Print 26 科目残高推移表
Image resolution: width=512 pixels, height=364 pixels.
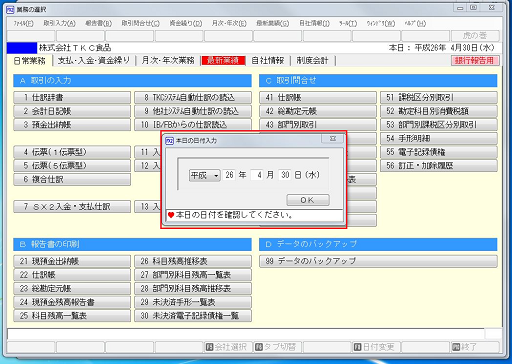(193, 261)
